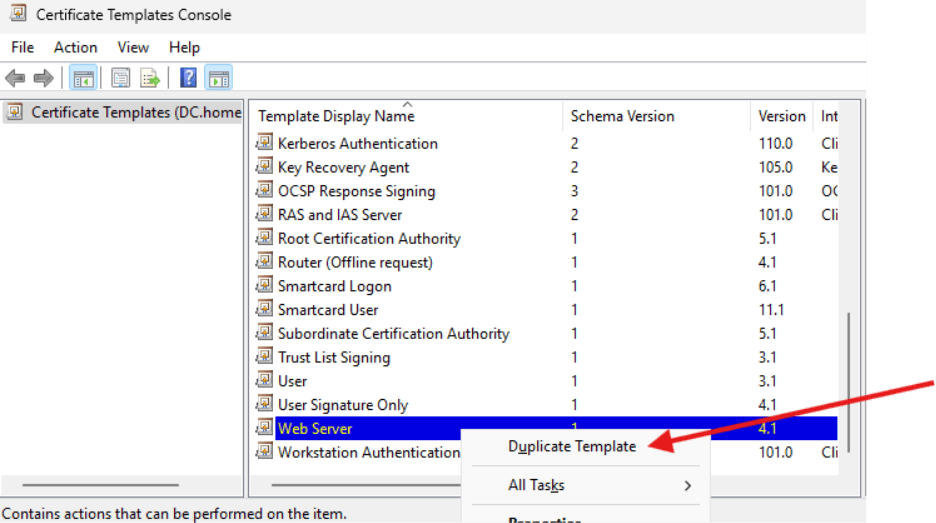The image size is (936, 523).
Task: Open the Action menu
Action: (75, 47)
